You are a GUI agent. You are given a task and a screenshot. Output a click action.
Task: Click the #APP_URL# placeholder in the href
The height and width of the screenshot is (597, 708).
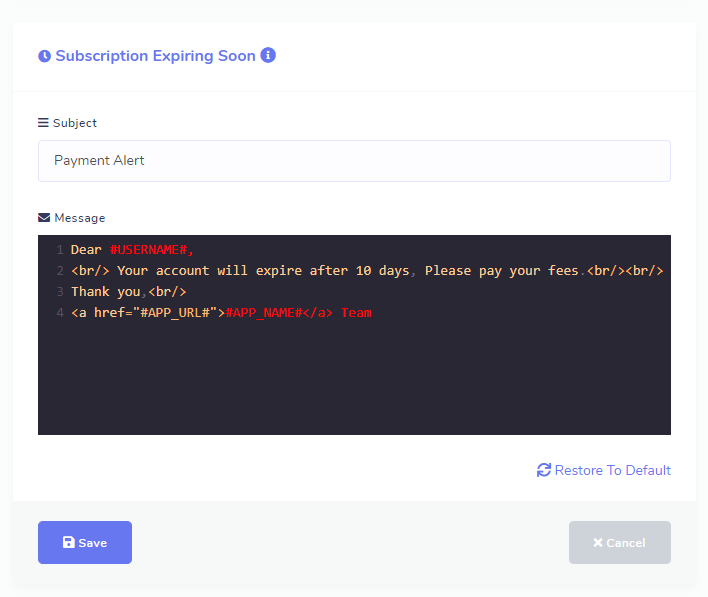tap(175, 313)
